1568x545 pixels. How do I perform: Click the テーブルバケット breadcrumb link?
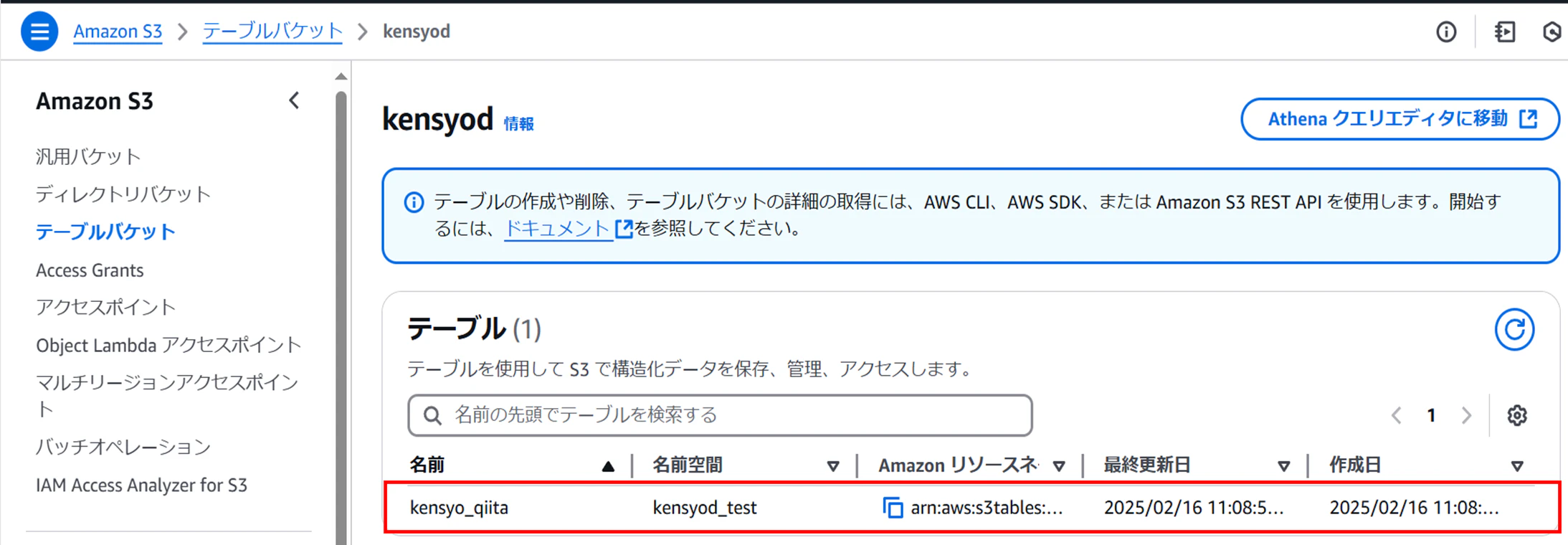click(272, 32)
